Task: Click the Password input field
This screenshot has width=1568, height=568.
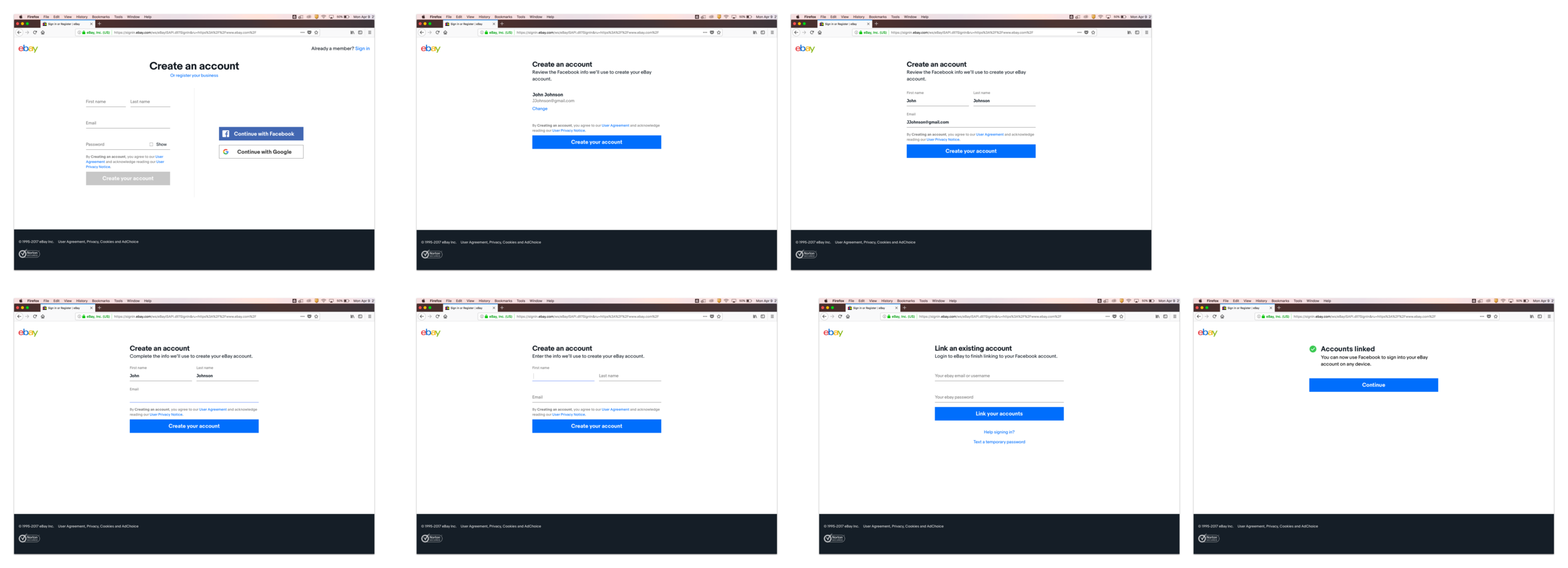Action: click(117, 144)
